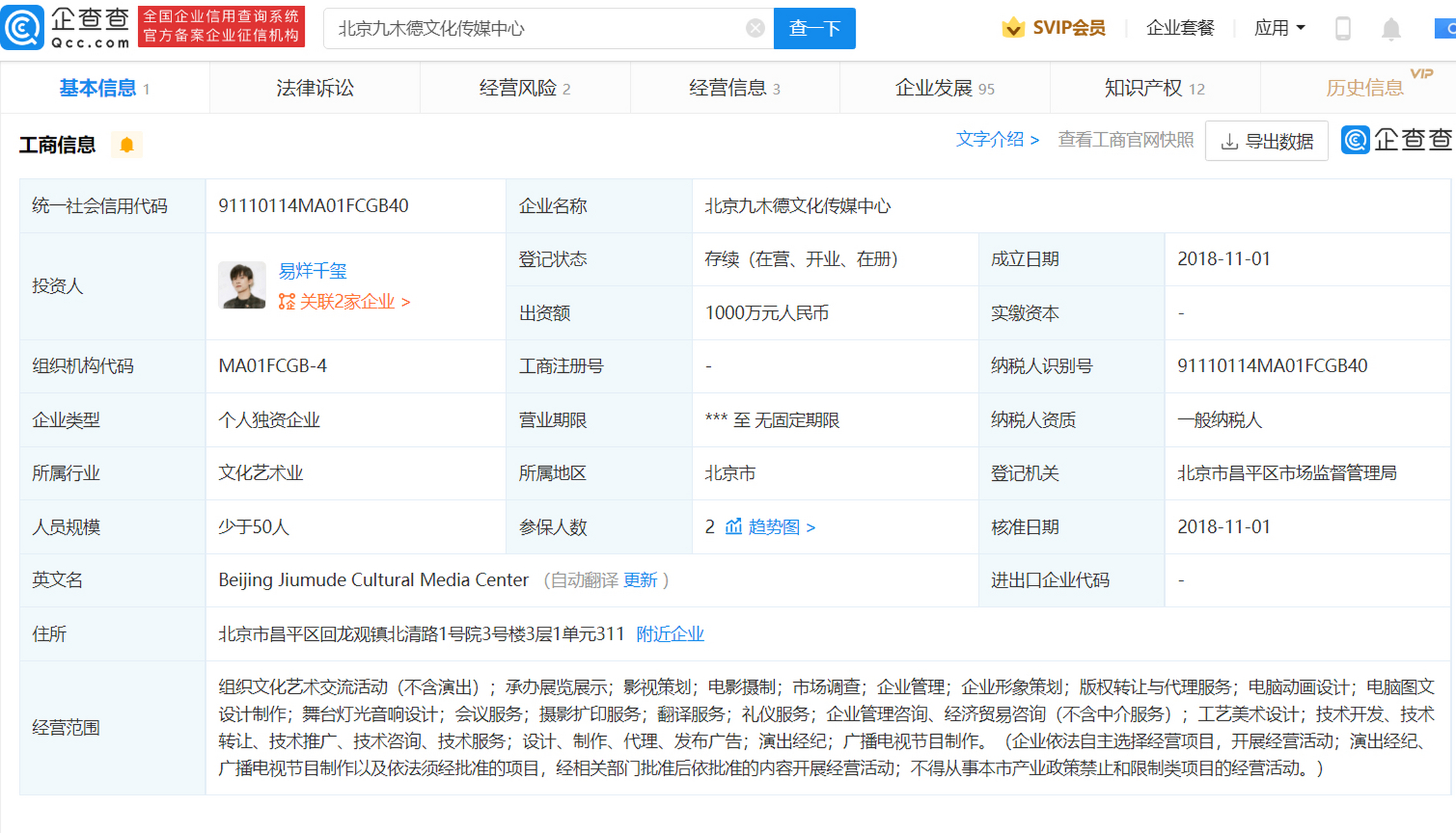Click the download icon in 导出数据
This screenshot has width=1456, height=833.
(1229, 142)
